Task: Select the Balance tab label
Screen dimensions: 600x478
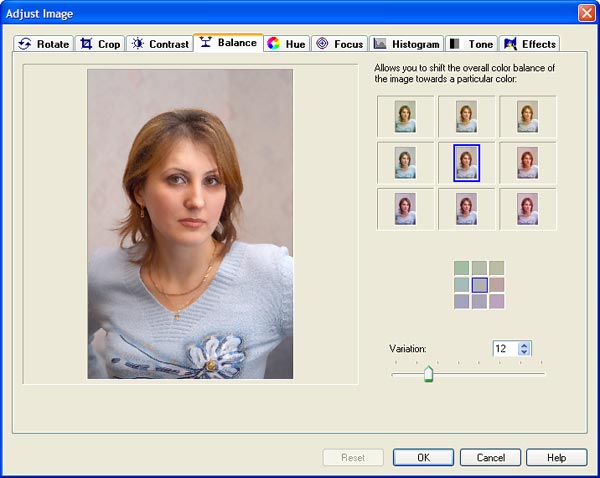Action: 237,42
